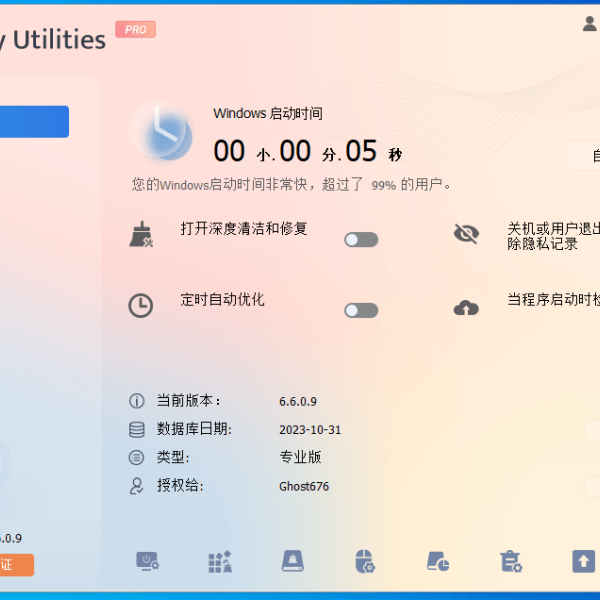Screen dimensions: 600x600
Task: Click the broom icon for deep clean
Action: coord(141,234)
